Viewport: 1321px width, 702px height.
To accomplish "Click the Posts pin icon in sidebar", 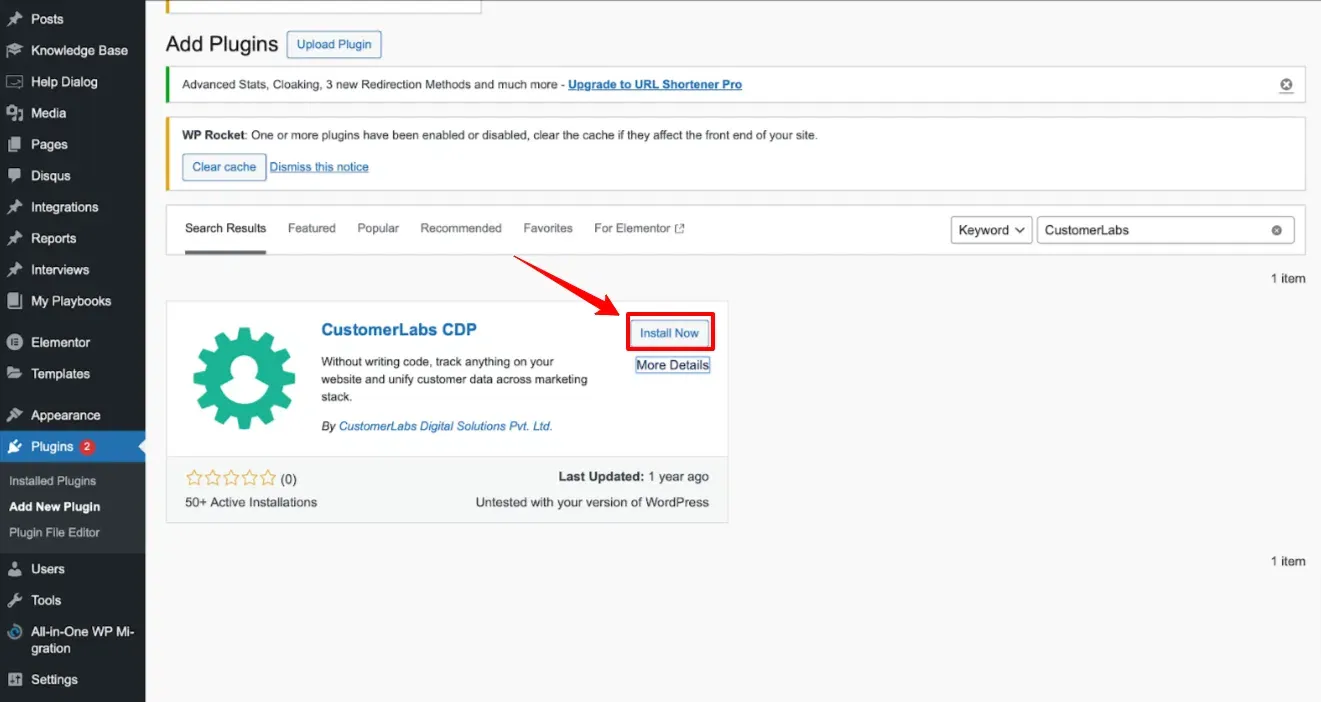I will click(x=14, y=19).
